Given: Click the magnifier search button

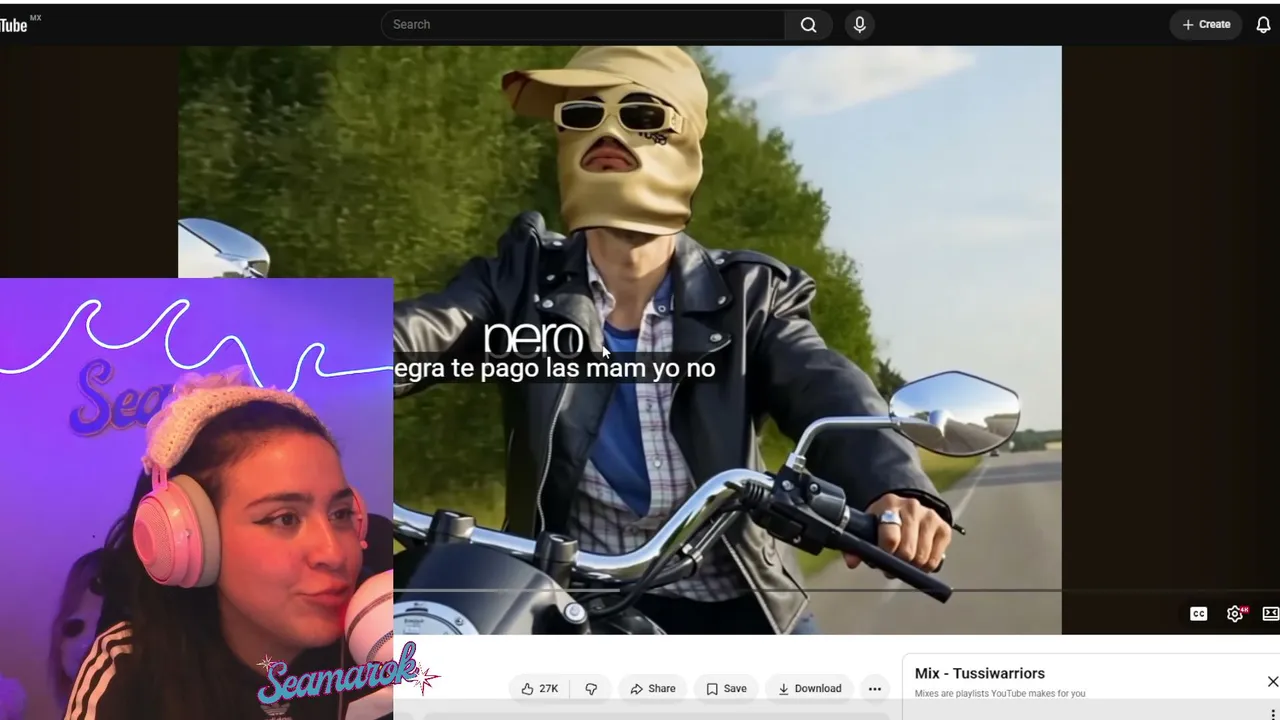Looking at the screenshot, I should tap(809, 25).
